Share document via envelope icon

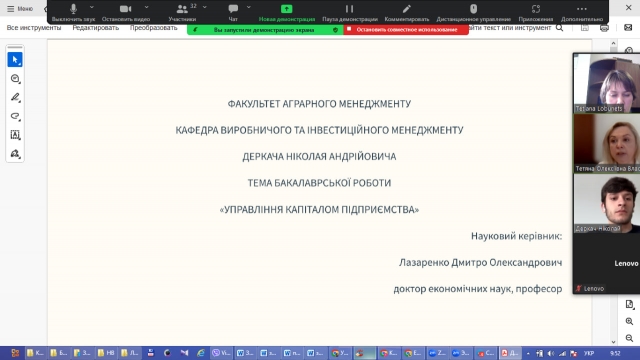628,28
